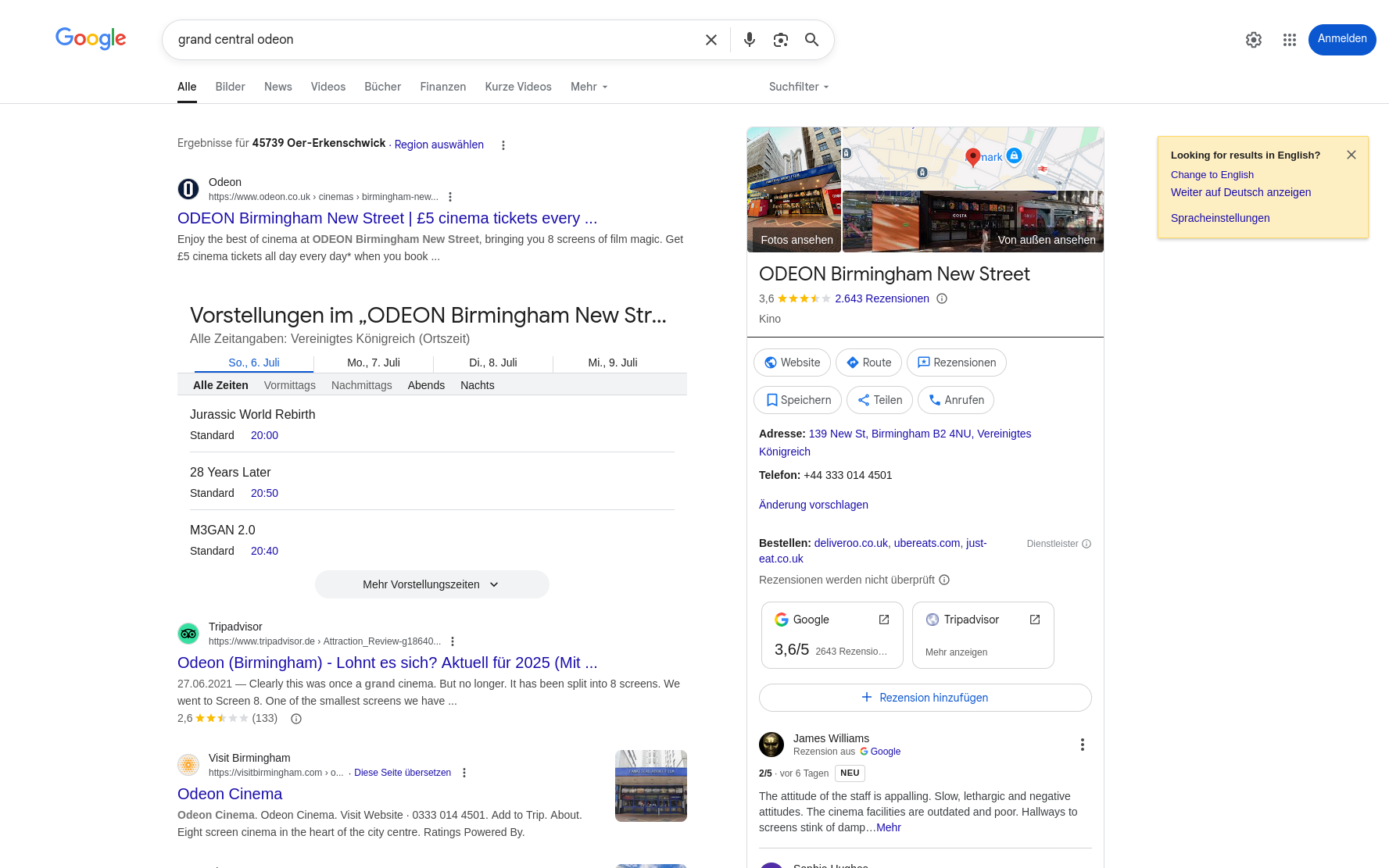
Task: Switch to the Kurze Videos tab
Action: (518, 87)
